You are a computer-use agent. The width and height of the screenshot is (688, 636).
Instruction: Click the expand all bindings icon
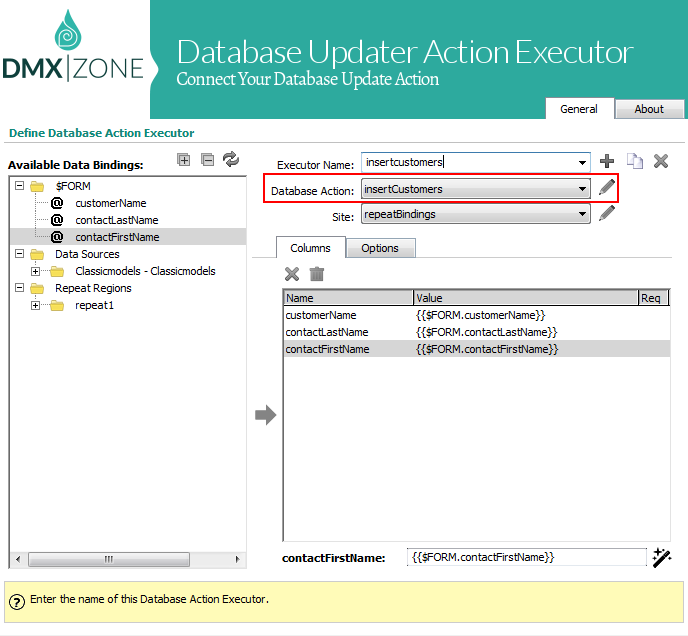[x=183, y=160]
